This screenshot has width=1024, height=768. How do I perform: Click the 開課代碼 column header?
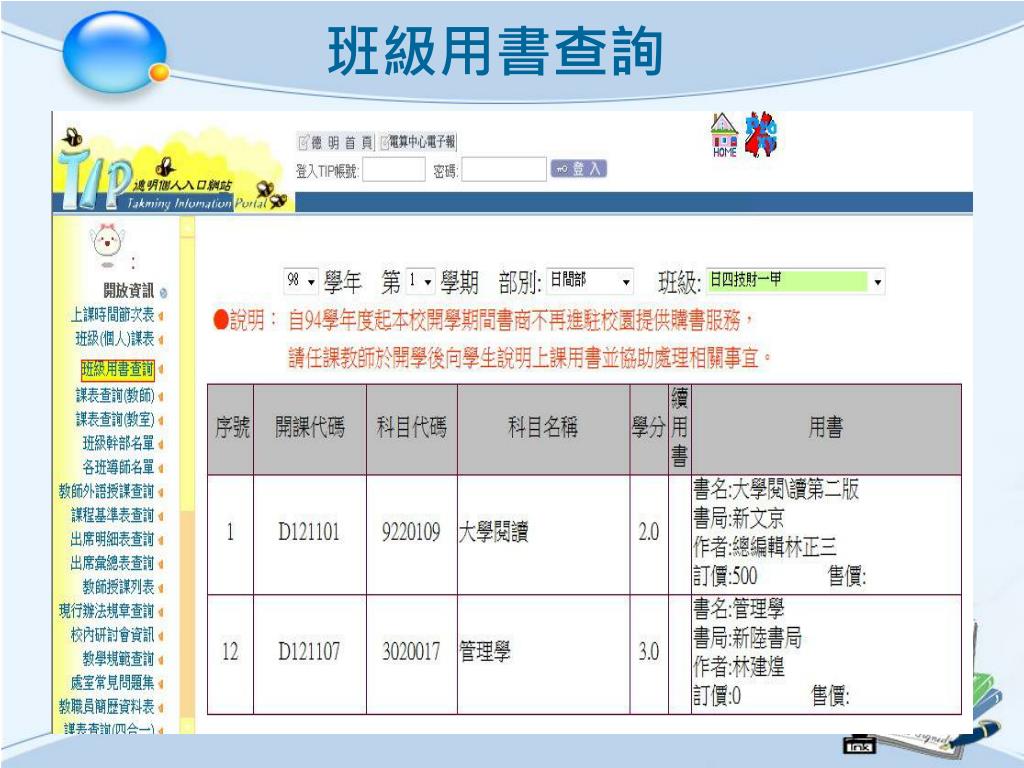click(x=310, y=429)
